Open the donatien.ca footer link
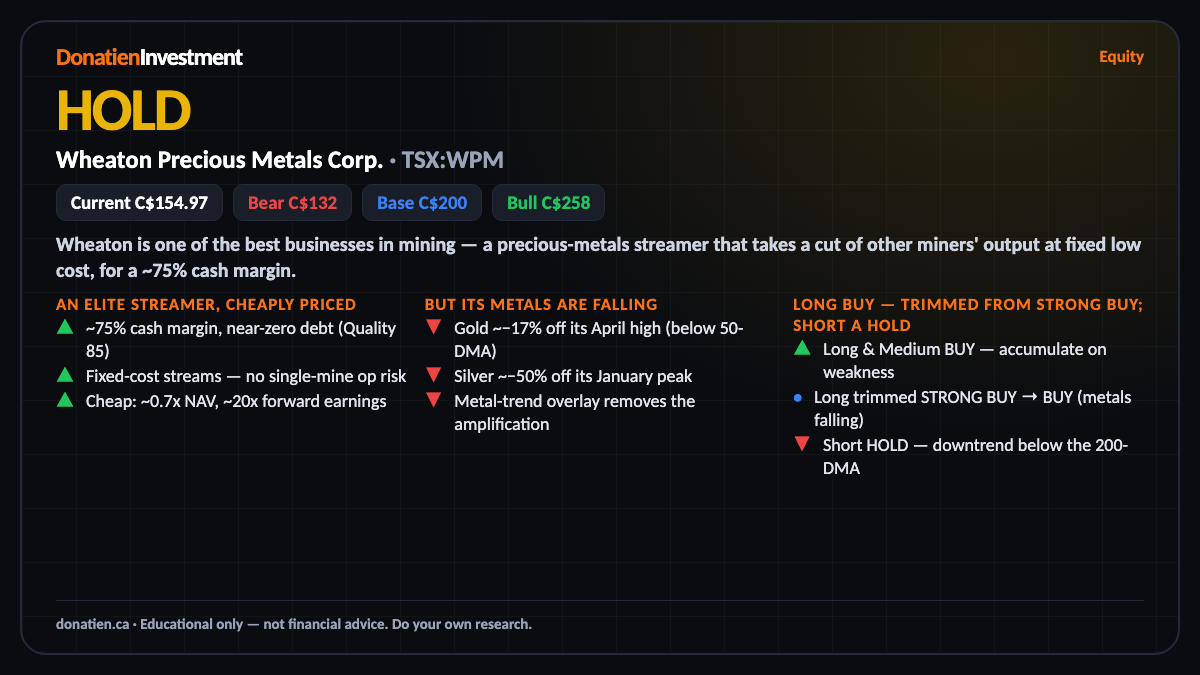 click(93, 624)
